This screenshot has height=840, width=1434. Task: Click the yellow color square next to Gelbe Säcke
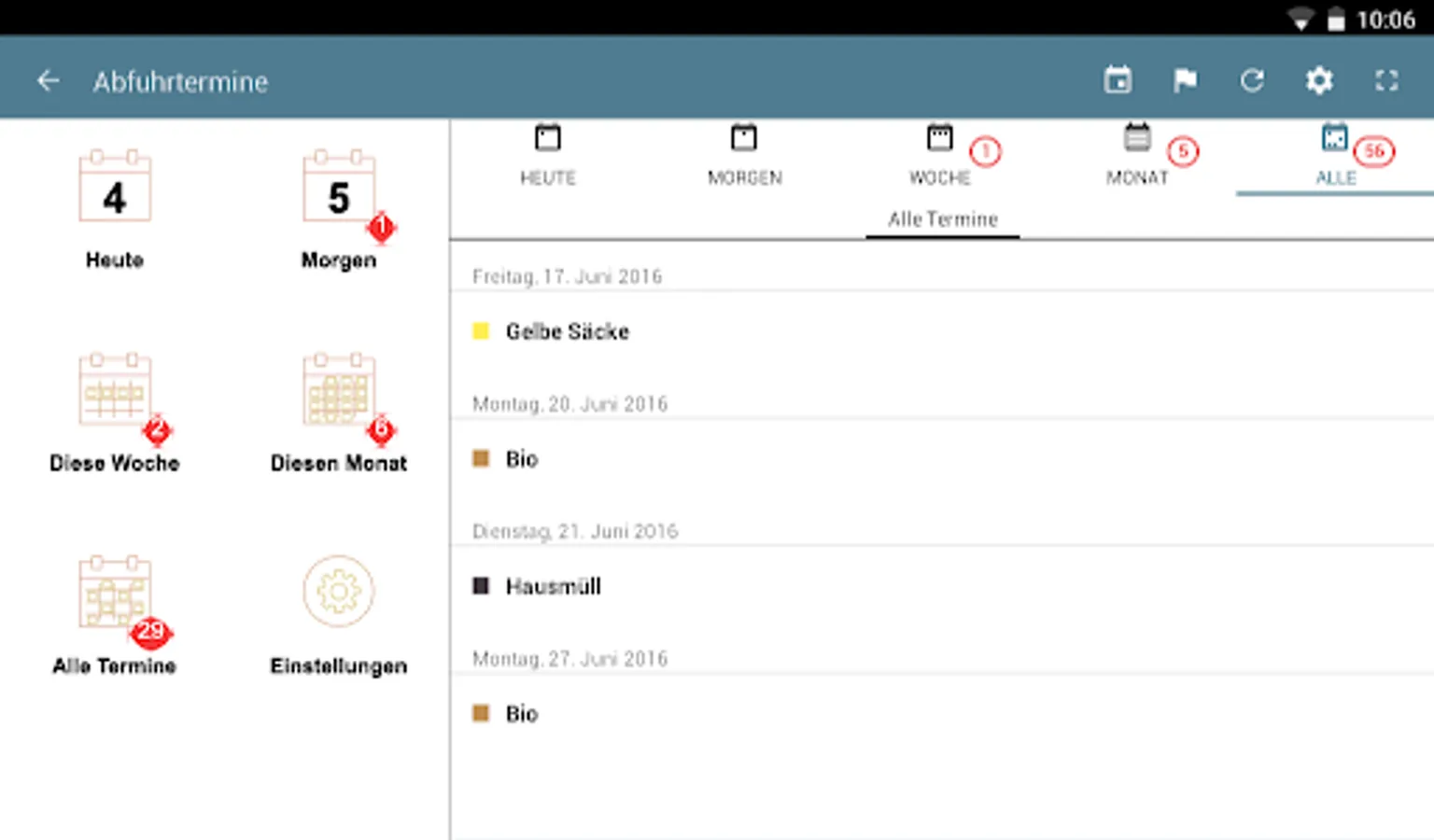point(481,331)
